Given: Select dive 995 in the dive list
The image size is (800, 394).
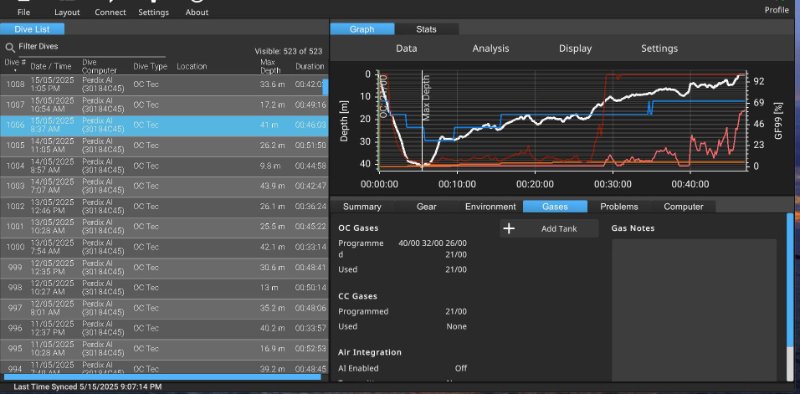Looking at the screenshot, I should pos(163,349).
